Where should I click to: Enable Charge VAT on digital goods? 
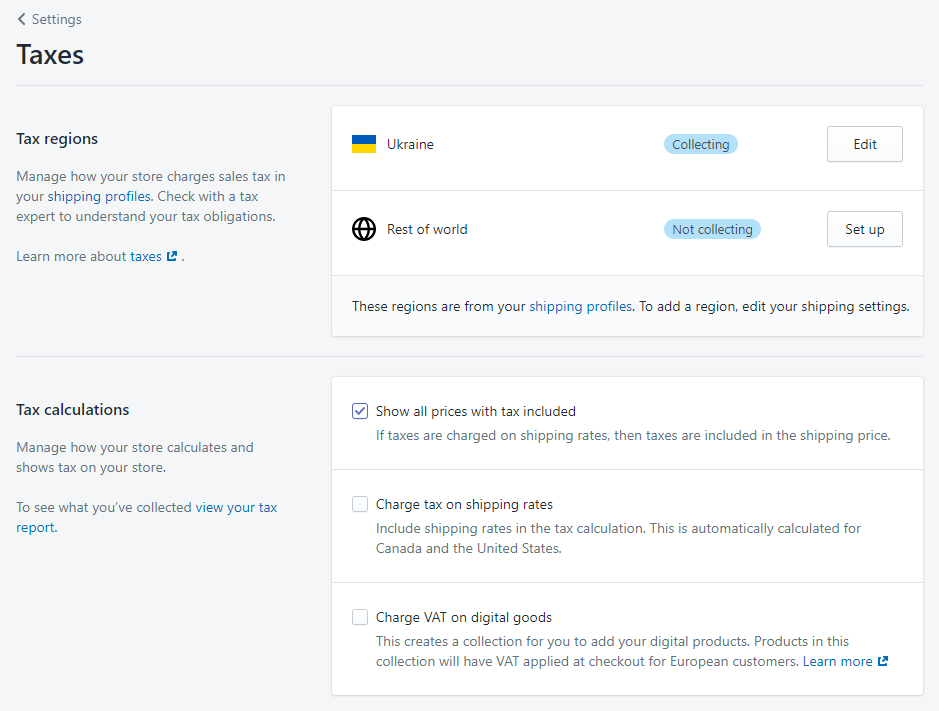point(360,617)
